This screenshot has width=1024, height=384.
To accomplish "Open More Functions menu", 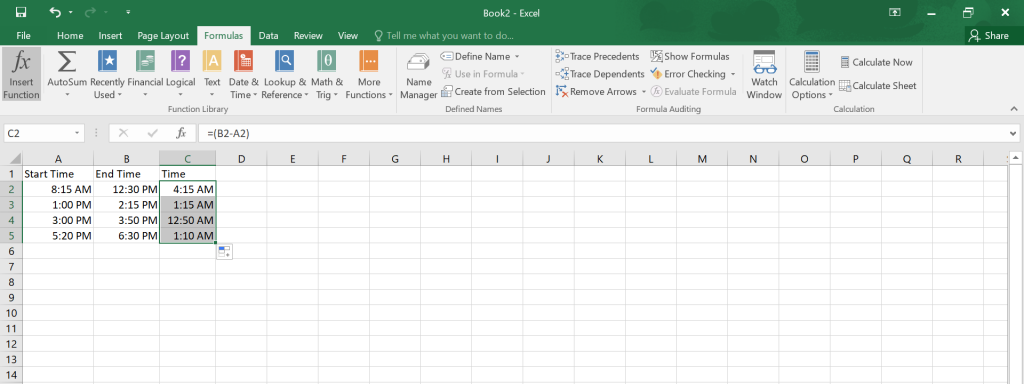I will pos(369,74).
